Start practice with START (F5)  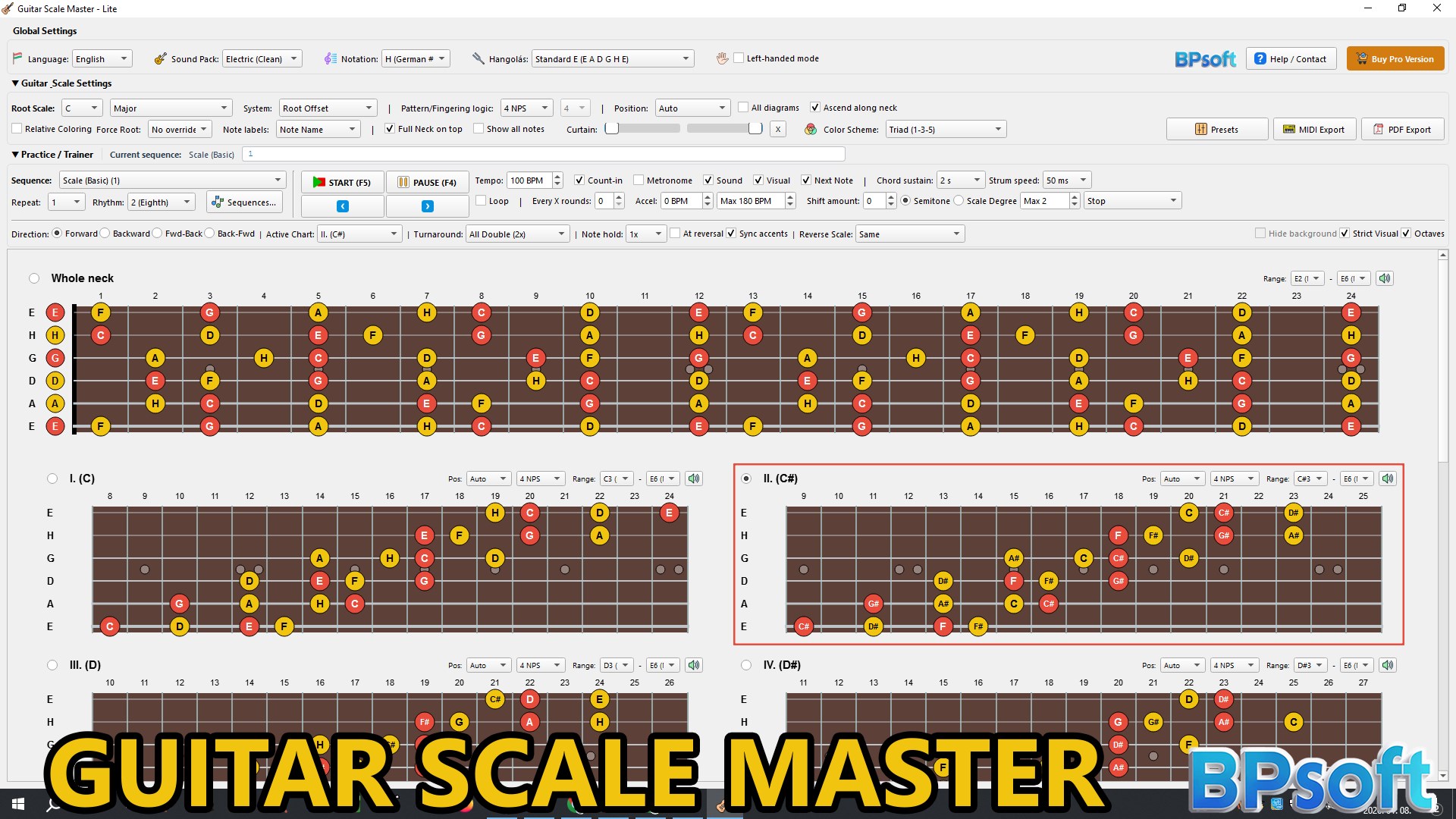click(343, 182)
